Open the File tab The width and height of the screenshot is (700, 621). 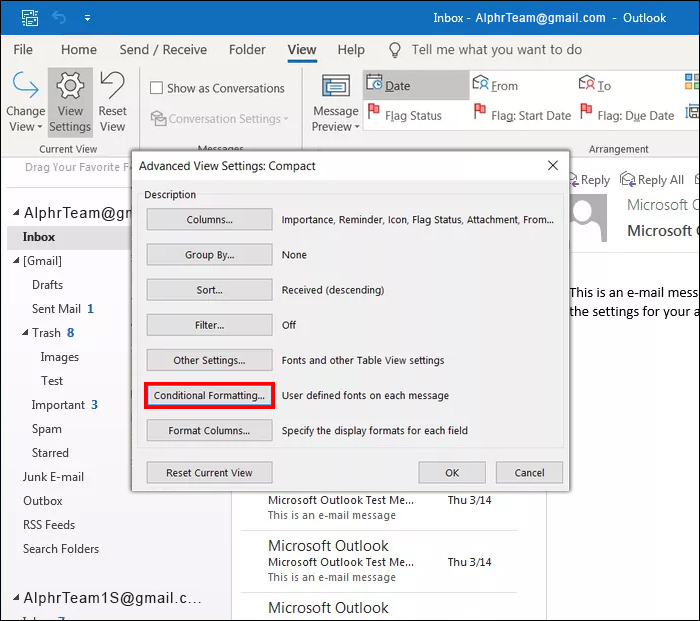click(23, 50)
